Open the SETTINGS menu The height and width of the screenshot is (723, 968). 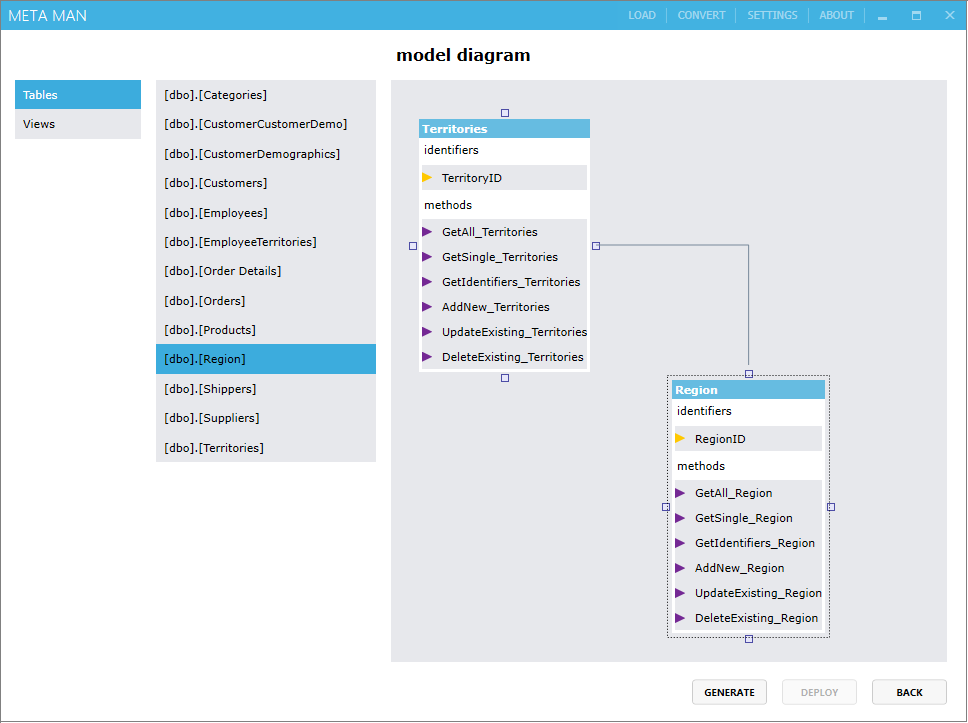point(772,15)
